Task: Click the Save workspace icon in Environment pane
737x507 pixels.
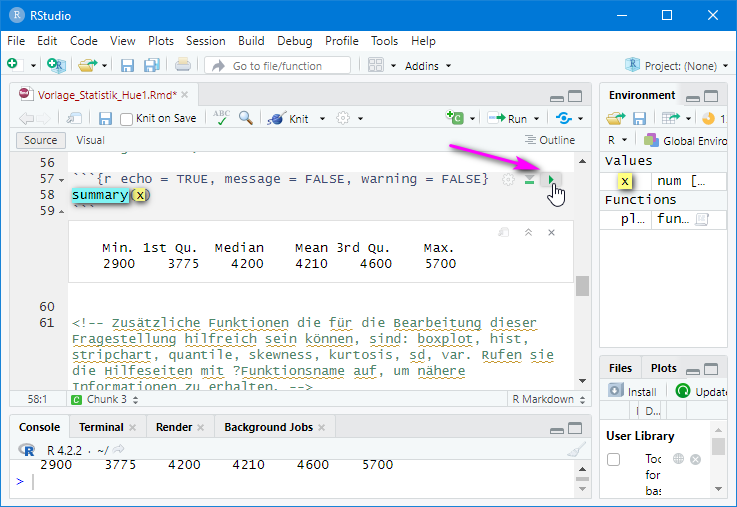Action: point(639,118)
